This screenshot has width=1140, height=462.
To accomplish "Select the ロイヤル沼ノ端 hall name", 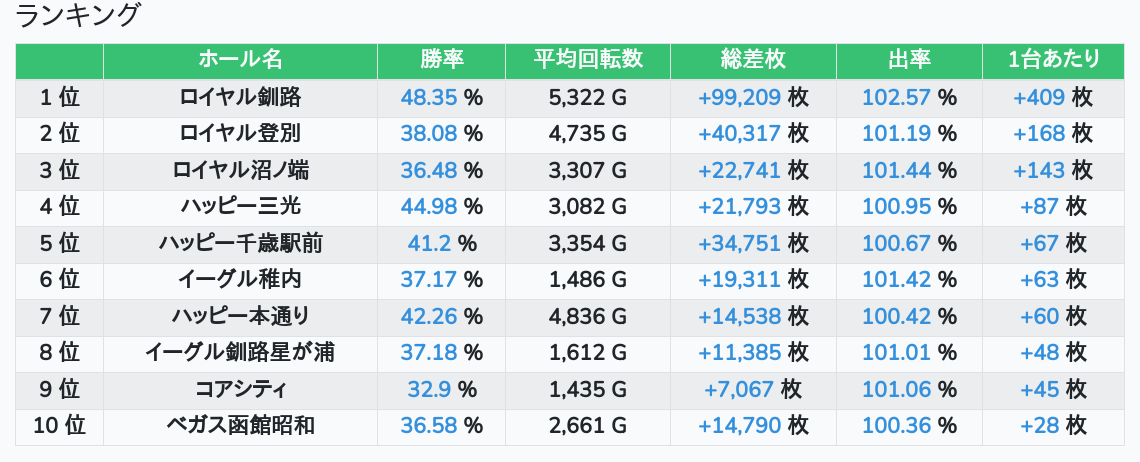I will [x=240, y=170].
